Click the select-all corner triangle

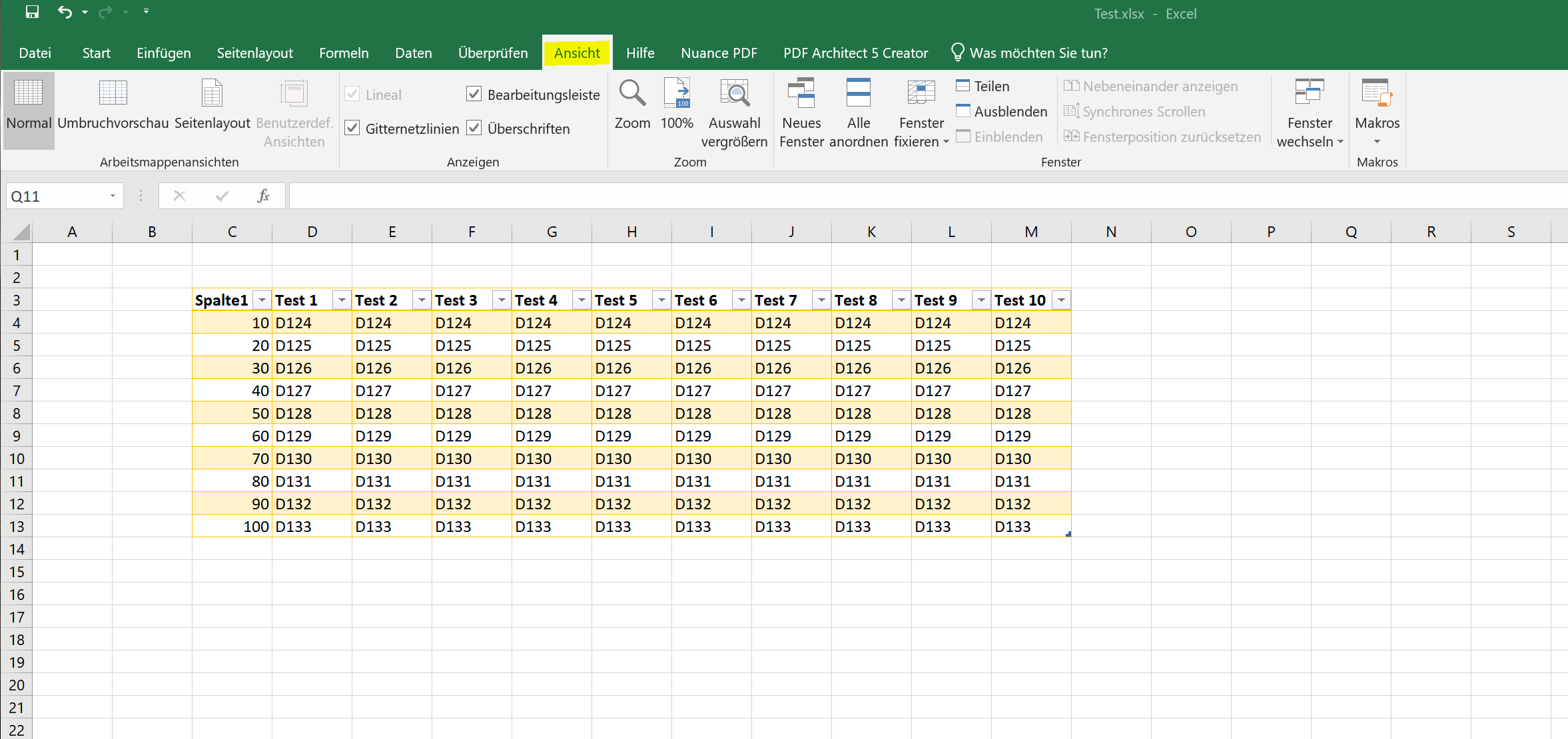coord(22,232)
